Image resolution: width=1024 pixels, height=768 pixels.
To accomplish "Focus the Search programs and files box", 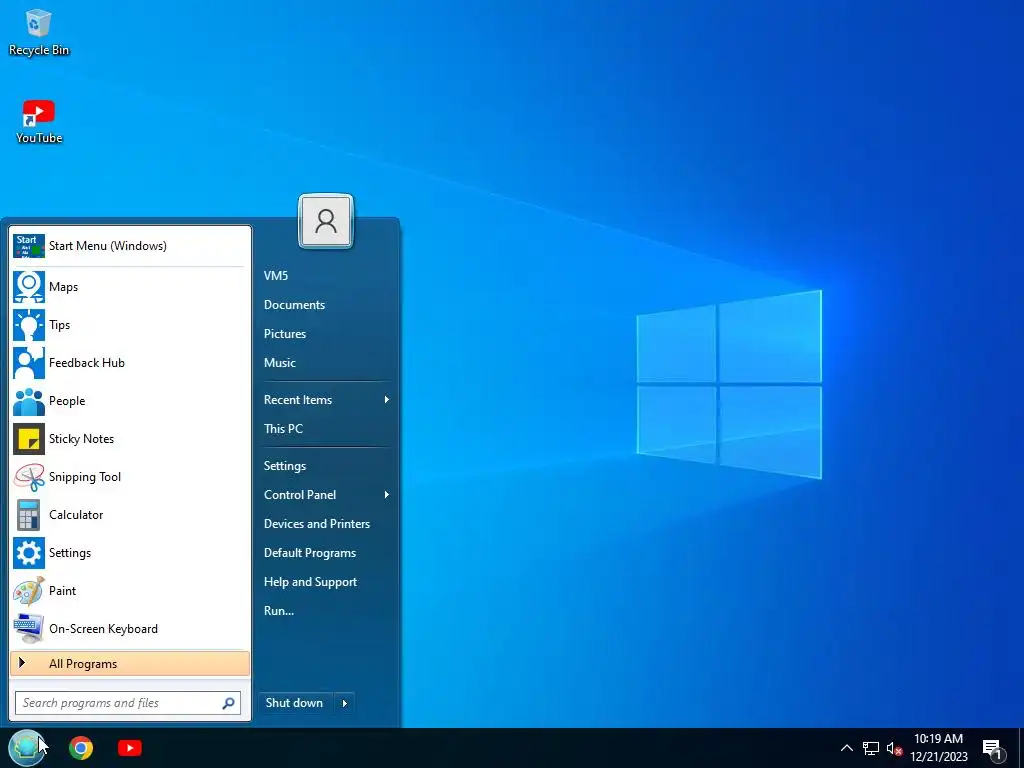I will click(127, 703).
